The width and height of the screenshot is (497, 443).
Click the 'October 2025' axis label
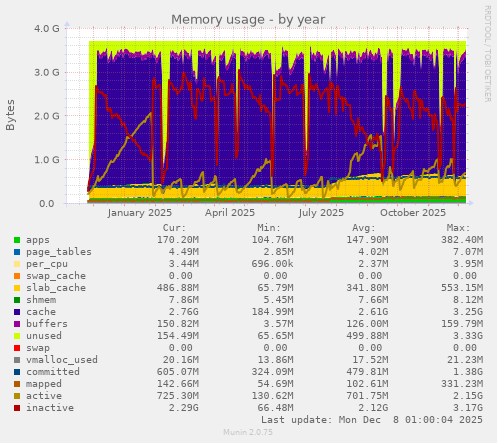click(x=413, y=213)
